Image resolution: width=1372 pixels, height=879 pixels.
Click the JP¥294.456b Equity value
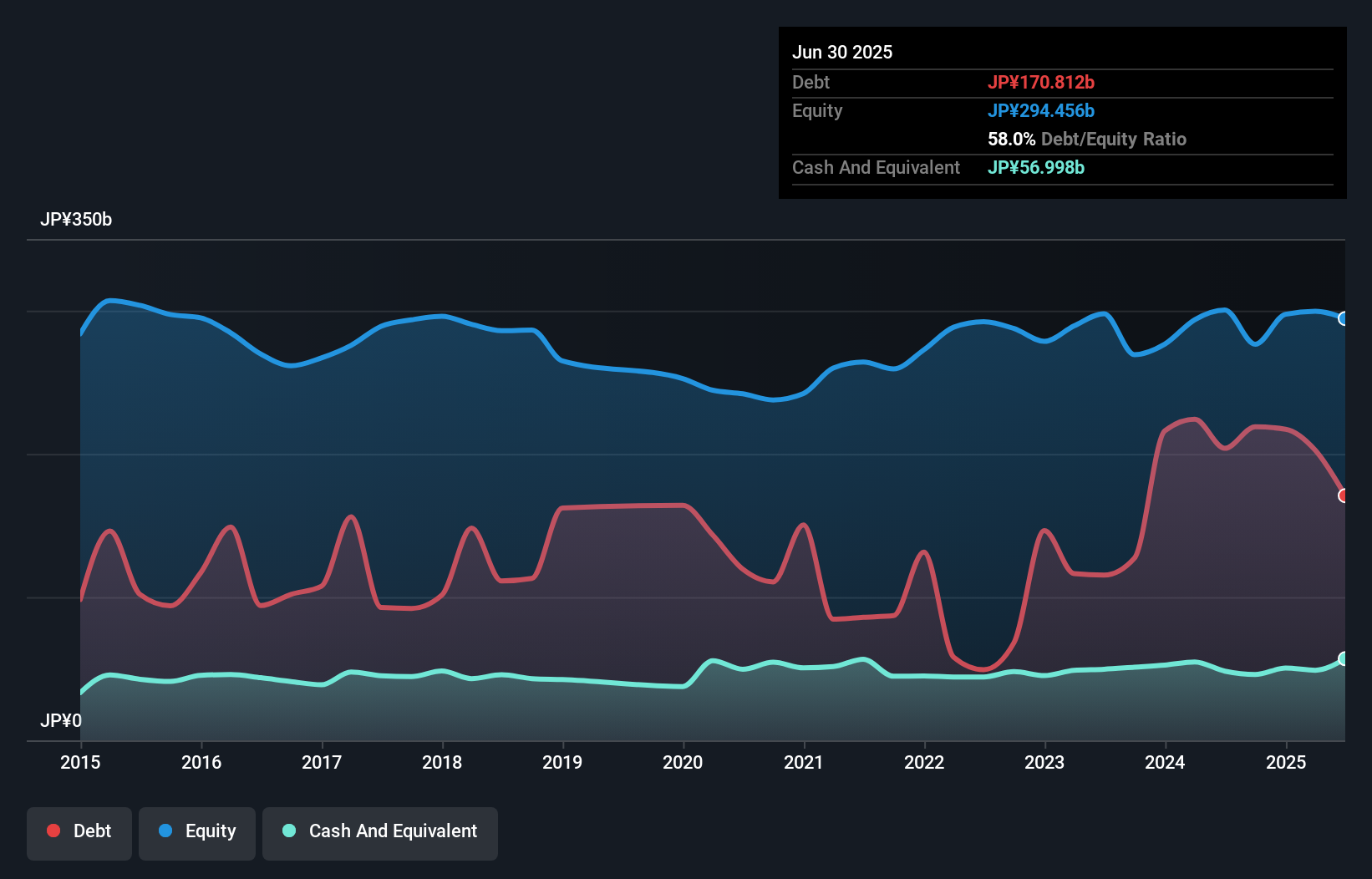coord(1042,110)
